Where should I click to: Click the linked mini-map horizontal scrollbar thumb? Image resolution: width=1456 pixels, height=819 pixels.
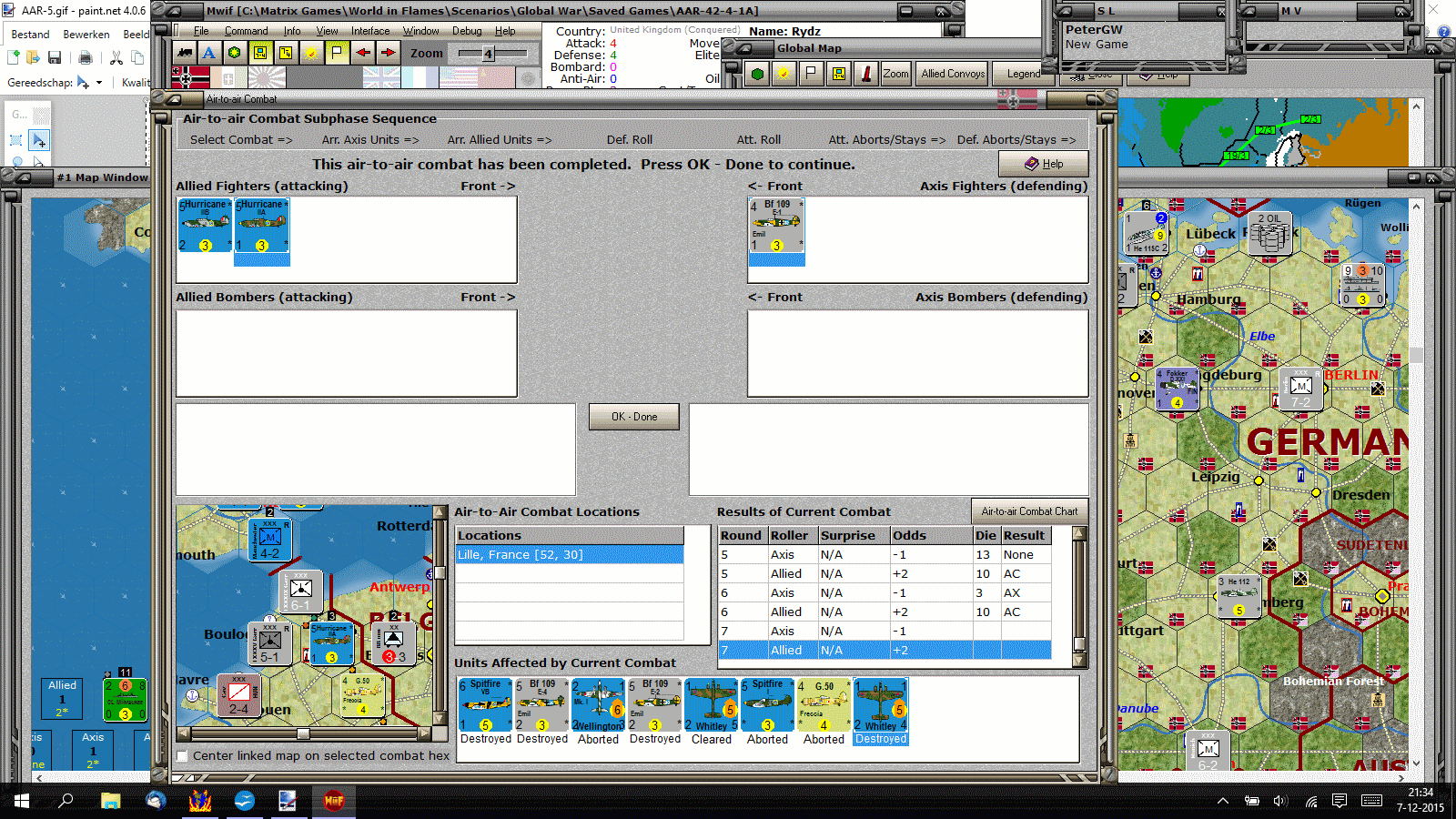pyautogui.click(x=303, y=733)
